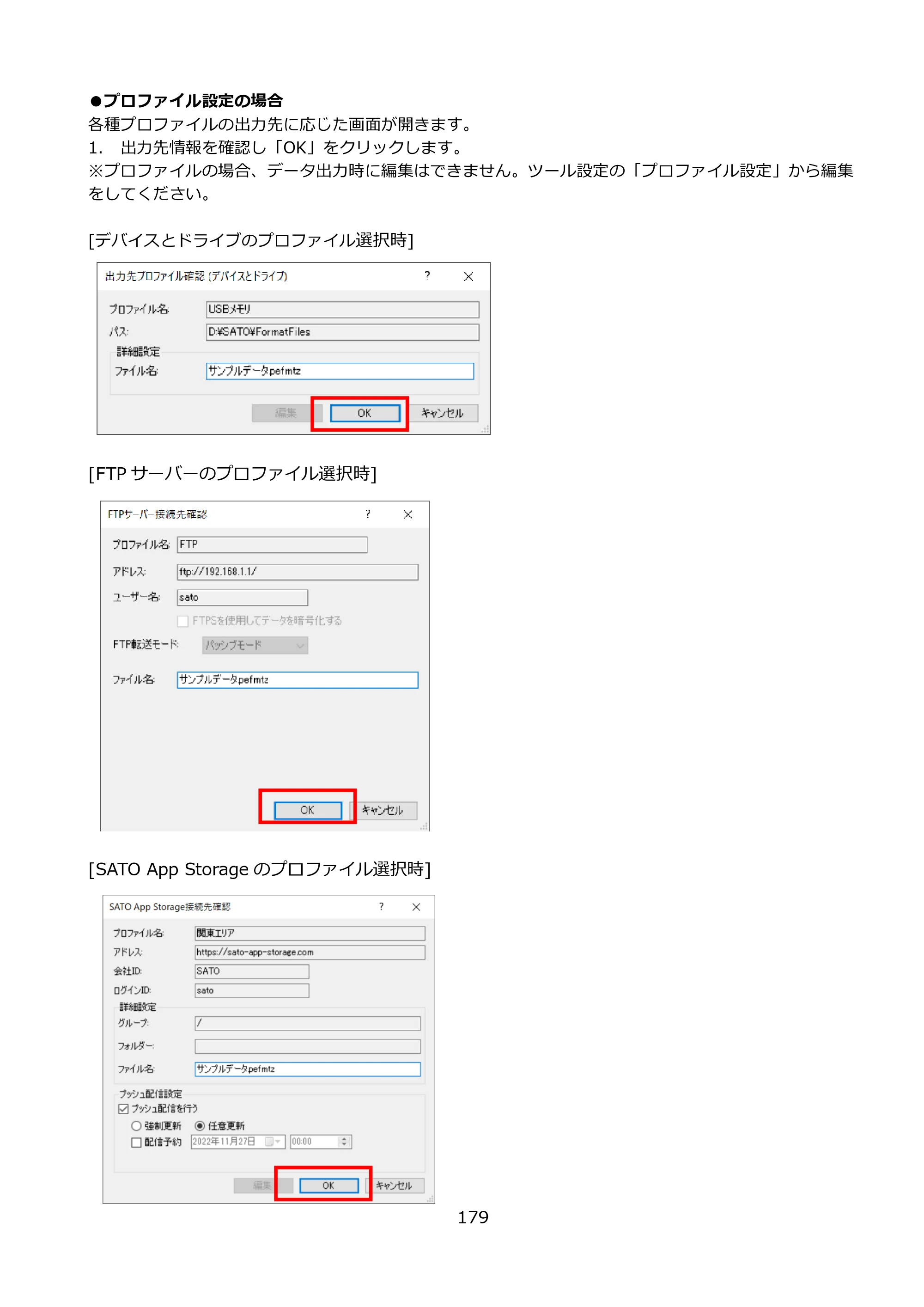Click OK in SATO App Storage接続先確認 dialog

point(329,1186)
